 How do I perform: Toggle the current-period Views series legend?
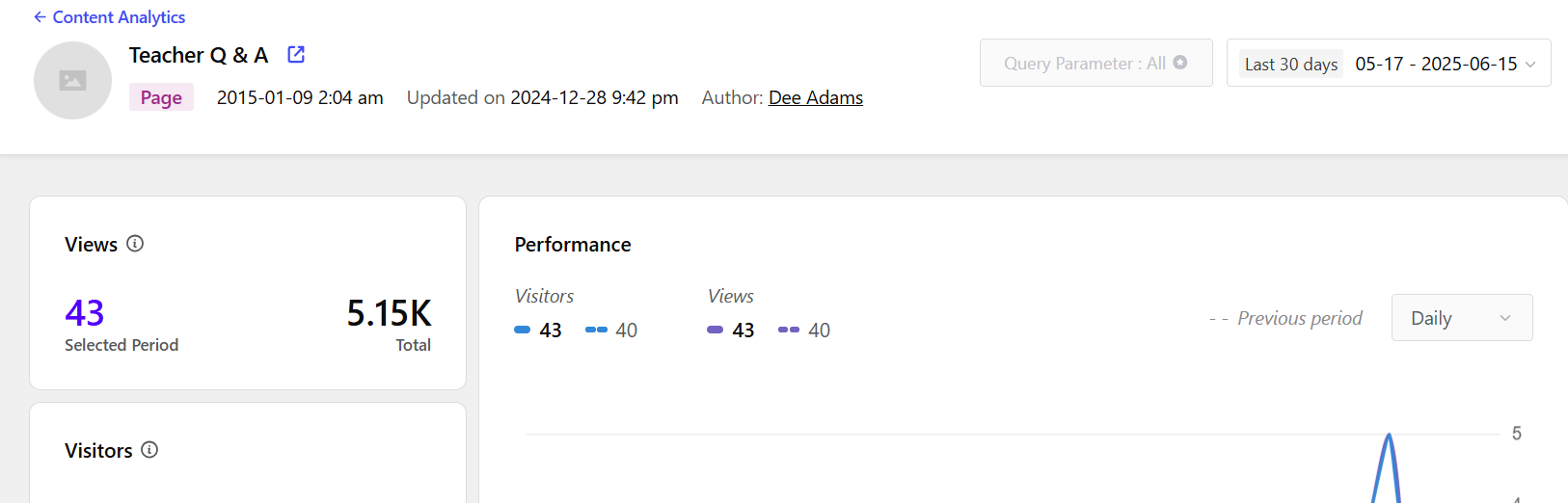tap(731, 331)
